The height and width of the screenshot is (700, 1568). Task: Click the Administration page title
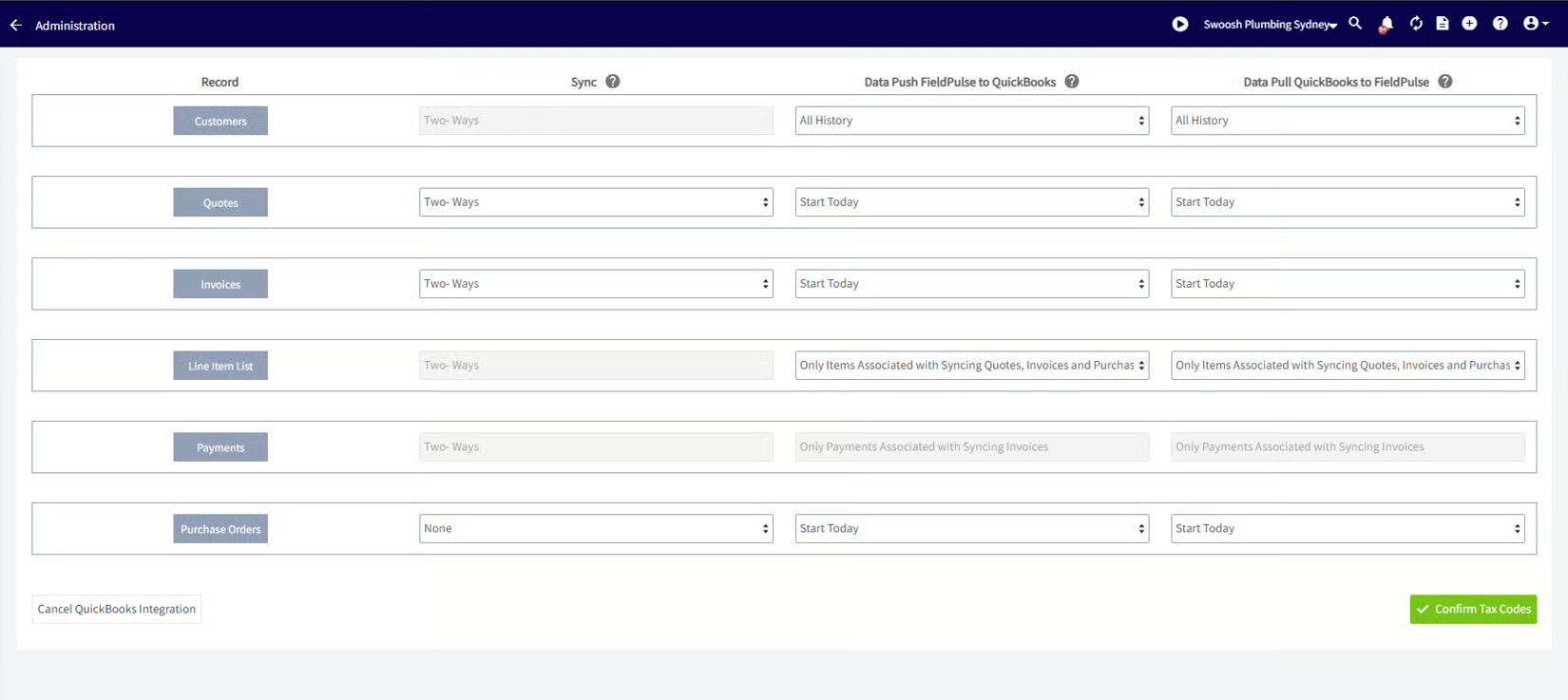point(75,26)
